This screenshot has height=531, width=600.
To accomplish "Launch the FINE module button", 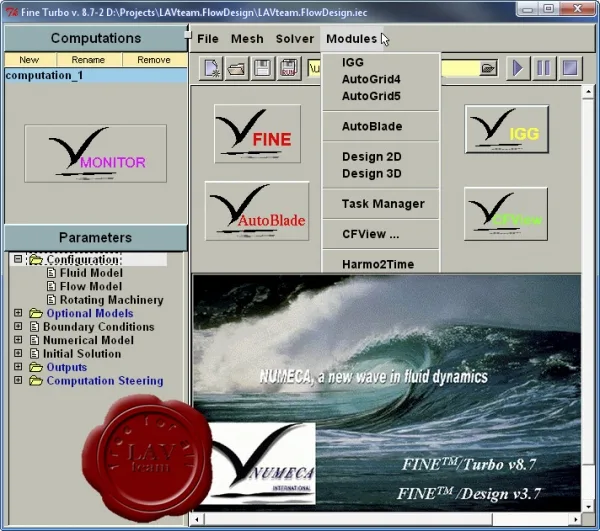I will (x=258, y=134).
